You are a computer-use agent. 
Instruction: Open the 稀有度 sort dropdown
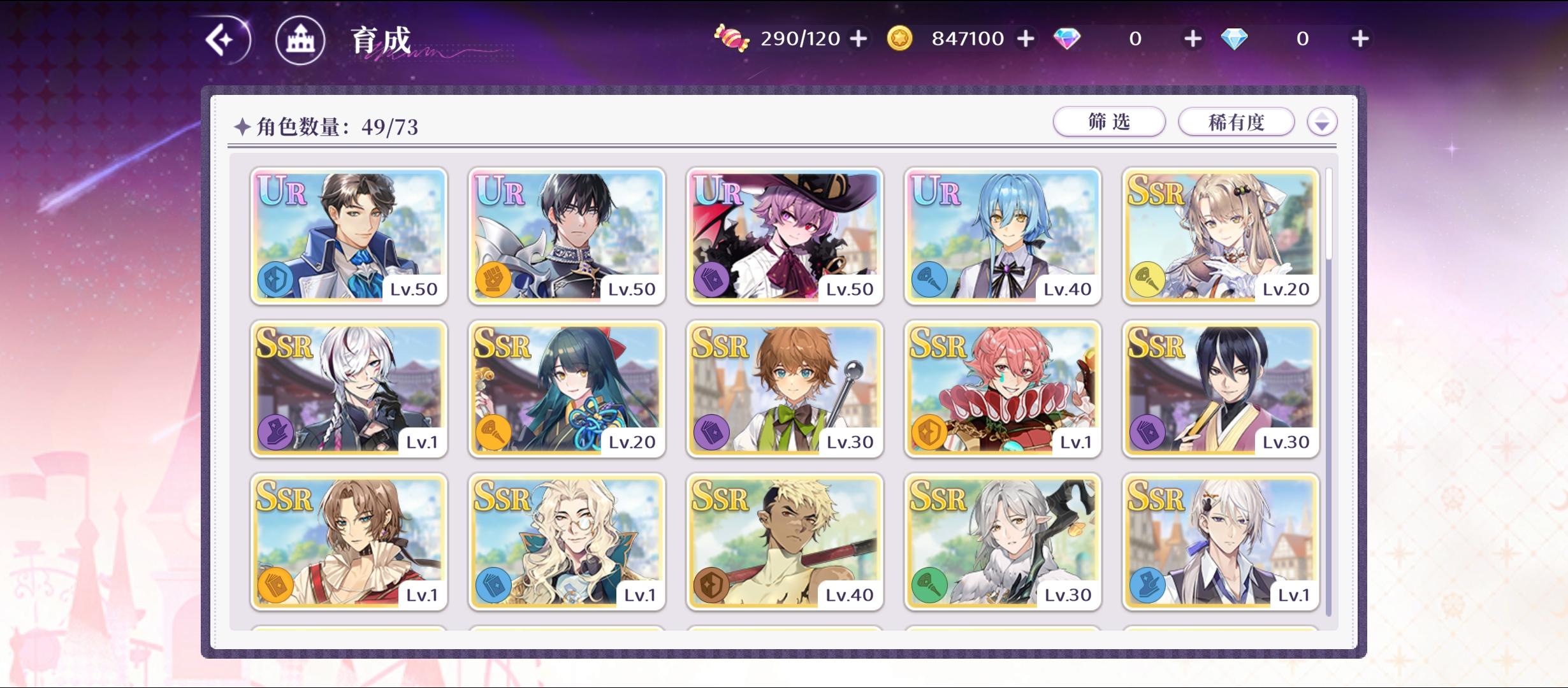coord(1236,122)
